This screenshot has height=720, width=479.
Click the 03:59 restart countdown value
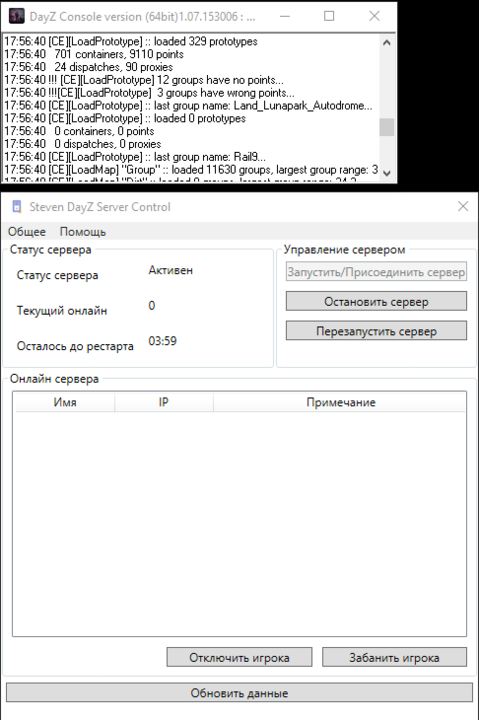[x=163, y=341]
